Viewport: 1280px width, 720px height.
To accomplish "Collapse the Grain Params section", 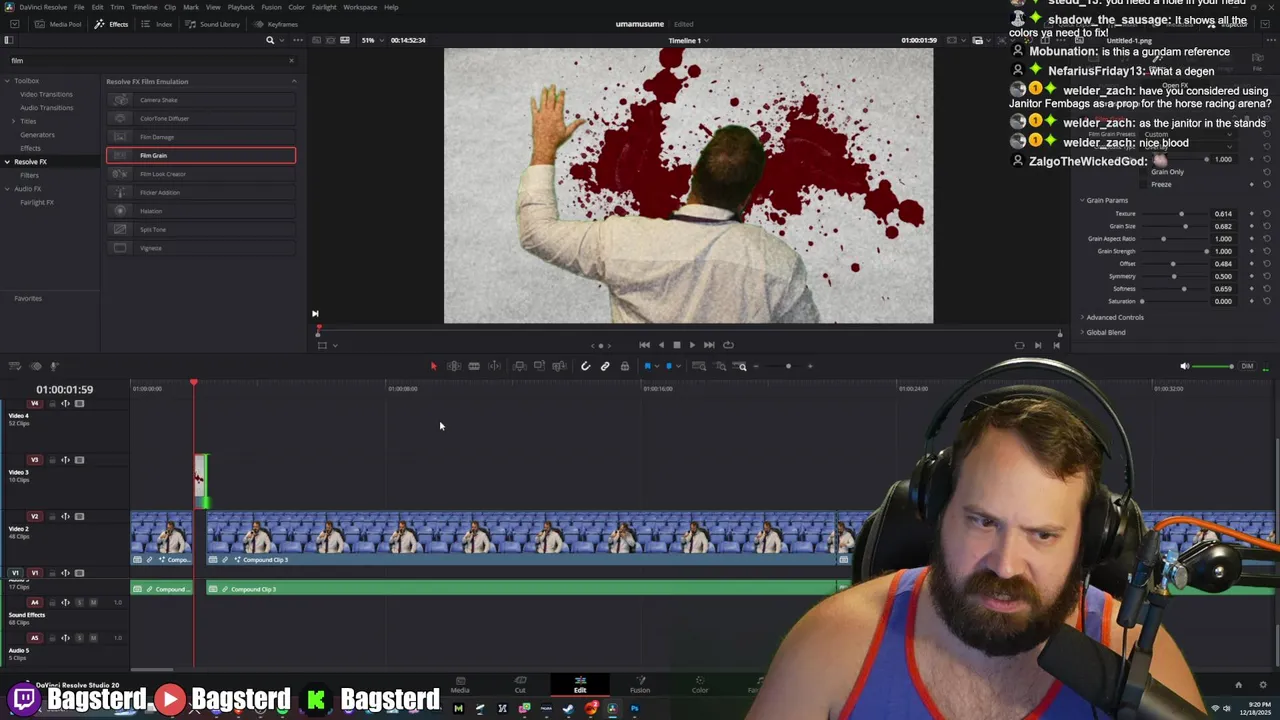I will coord(1082,200).
